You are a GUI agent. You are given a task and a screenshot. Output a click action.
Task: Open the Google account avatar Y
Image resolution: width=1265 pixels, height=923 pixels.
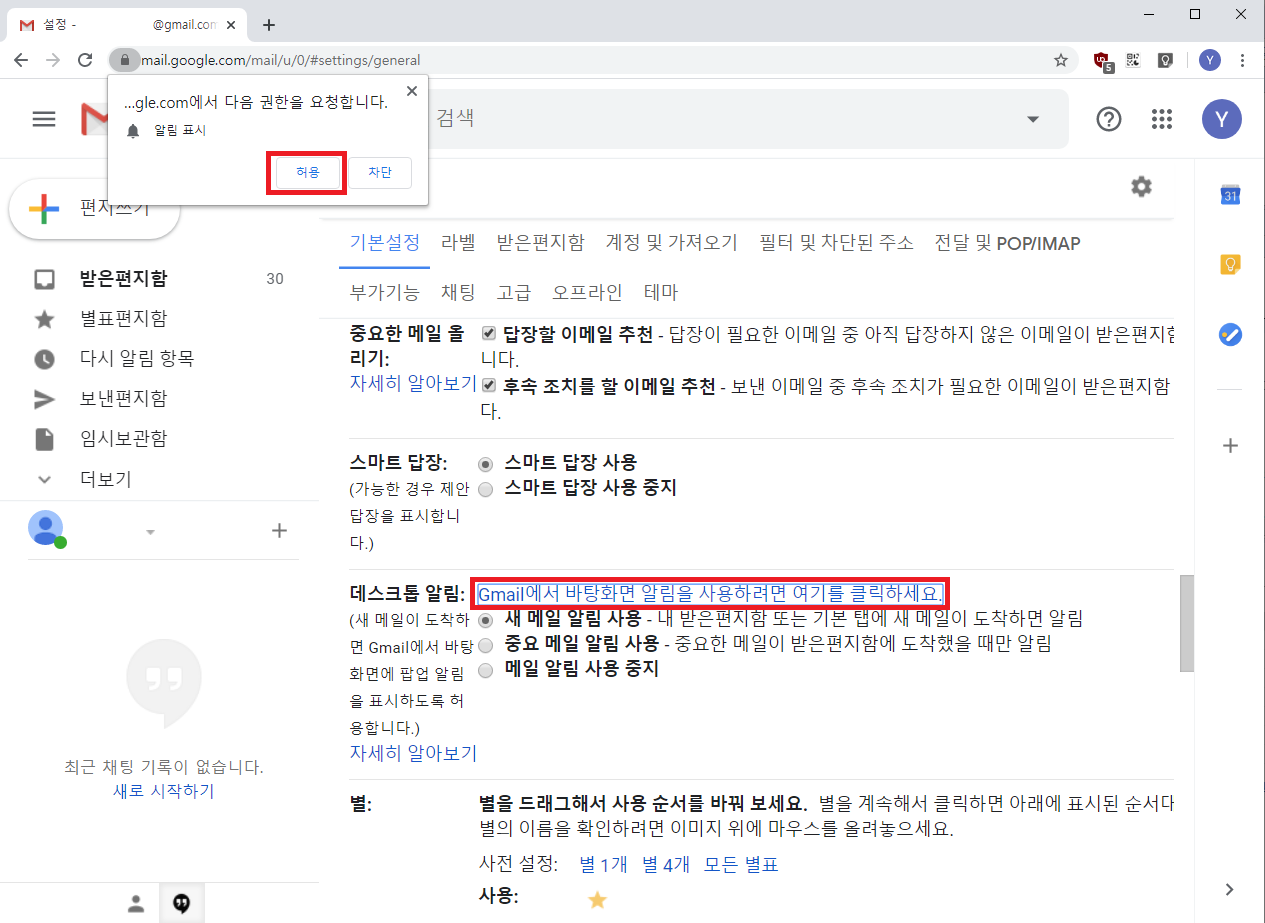pos(1222,118)
